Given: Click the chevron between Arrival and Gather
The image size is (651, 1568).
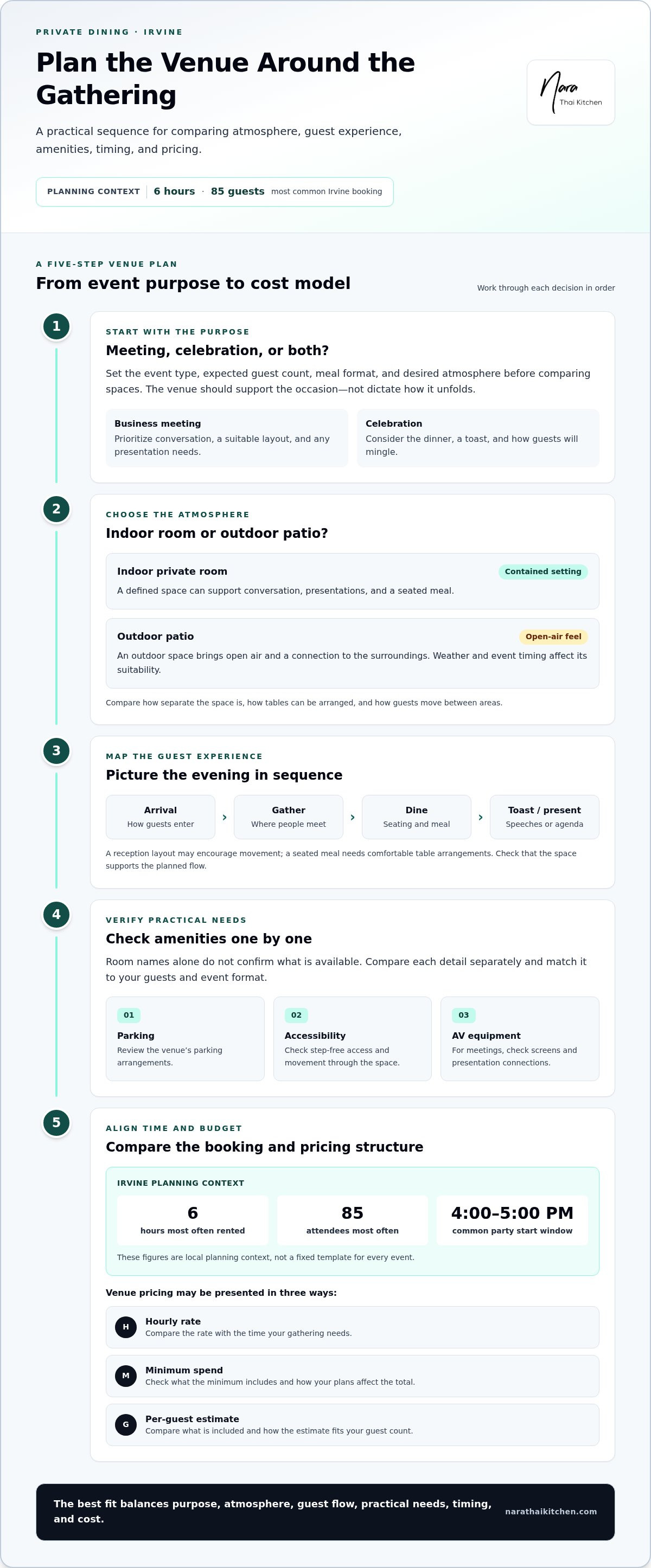Looking at the screenshot, I should click(x=225, y=818).
